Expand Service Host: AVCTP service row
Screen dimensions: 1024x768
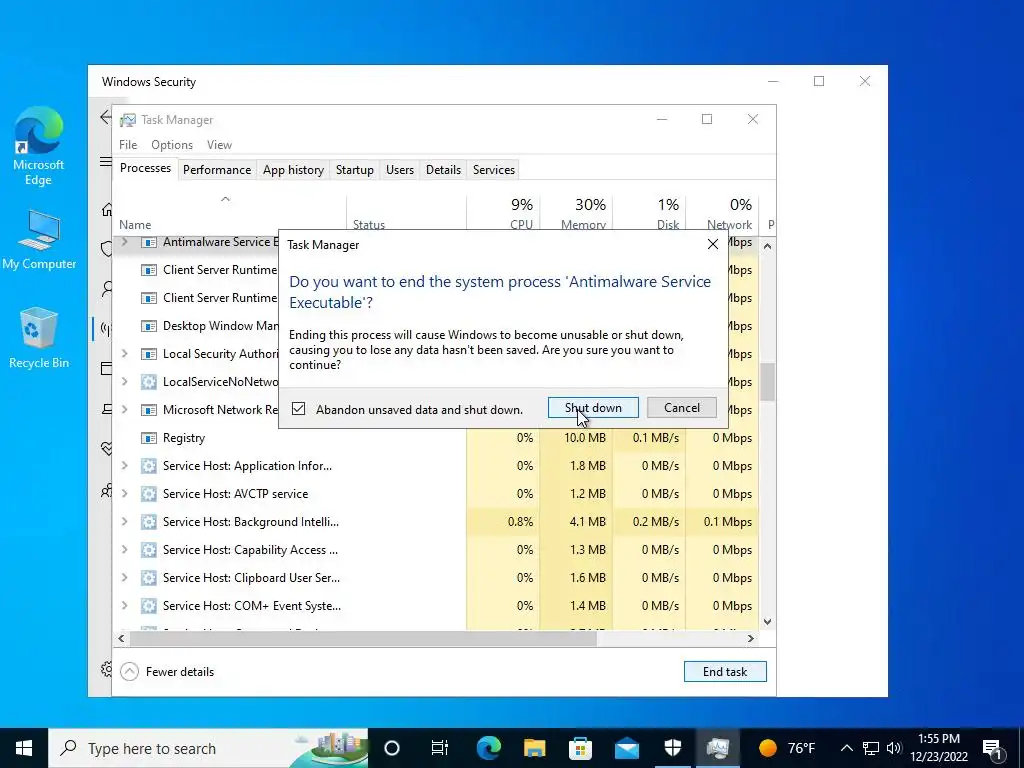[x=125, y=494]
